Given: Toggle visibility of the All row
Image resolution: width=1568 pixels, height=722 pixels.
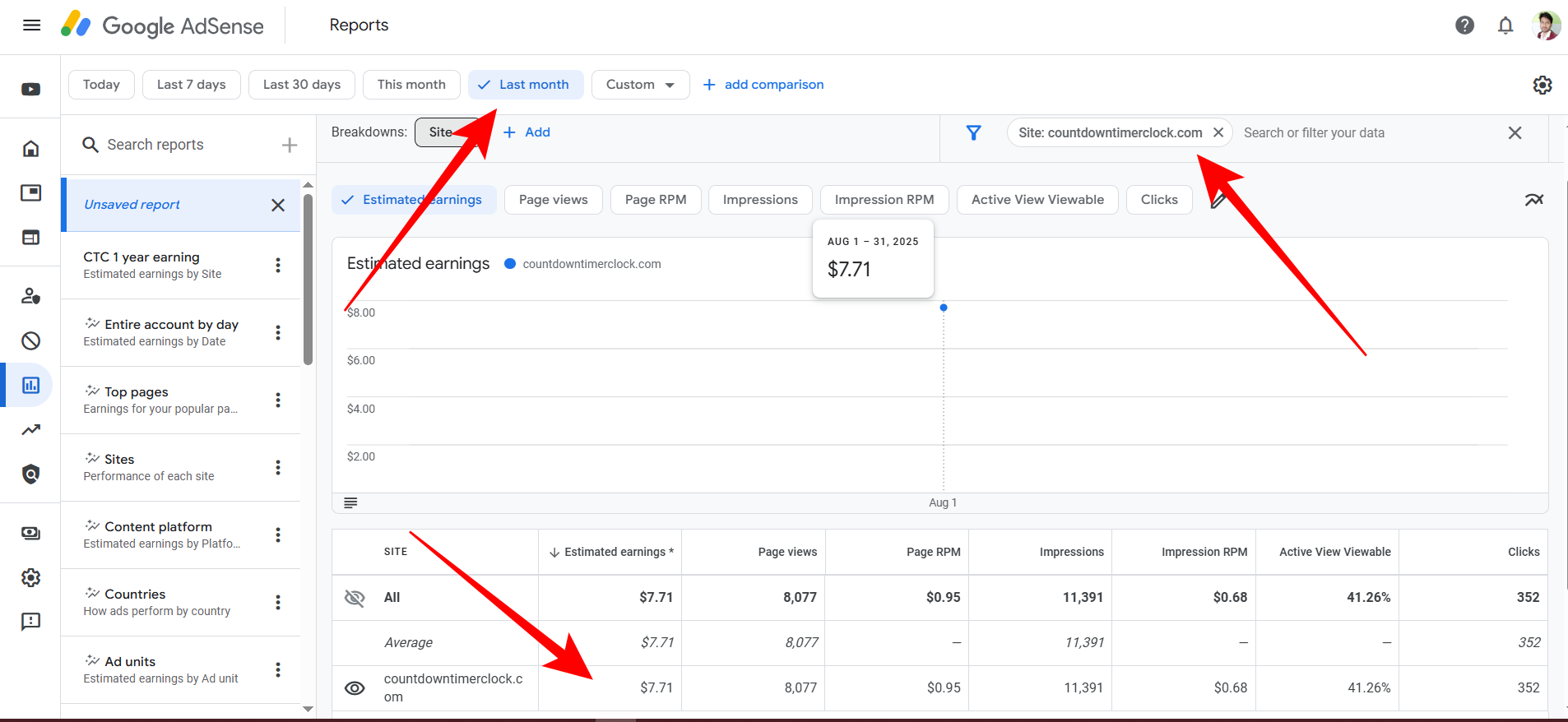Looking at the screenshot, I should coord(355,598).
